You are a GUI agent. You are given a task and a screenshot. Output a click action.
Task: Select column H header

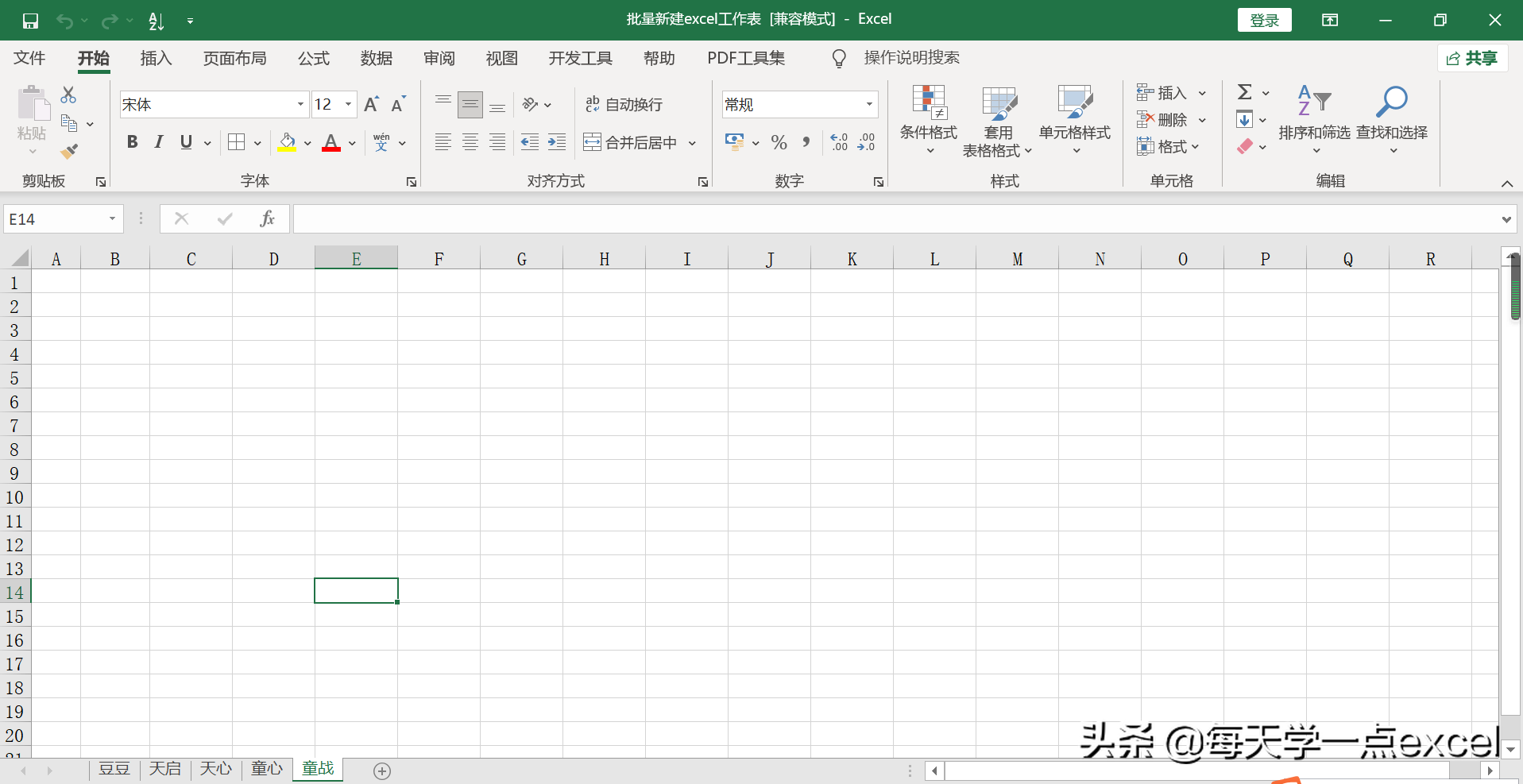coord(604,259)
